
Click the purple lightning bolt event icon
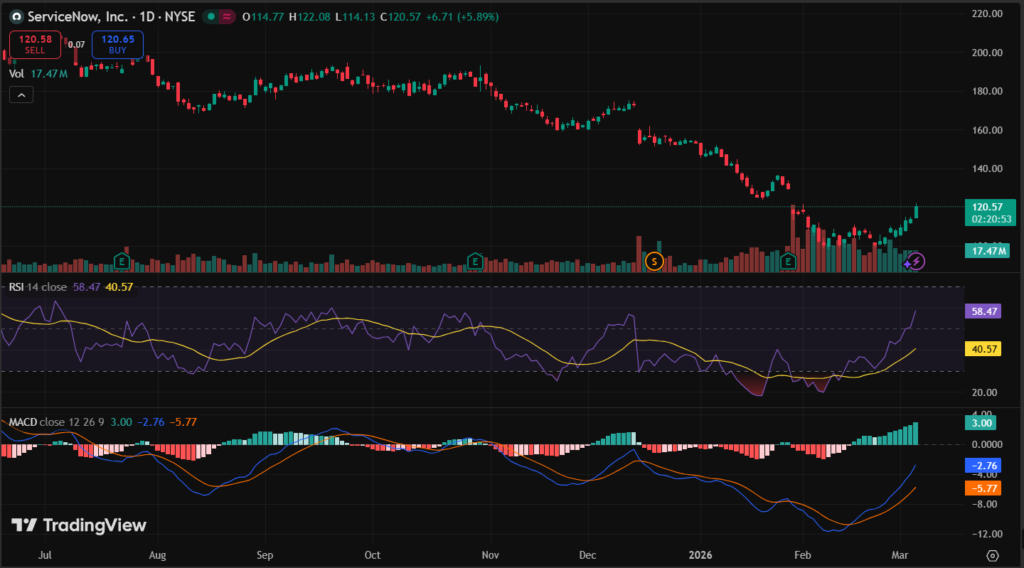(x=916, y=261)
